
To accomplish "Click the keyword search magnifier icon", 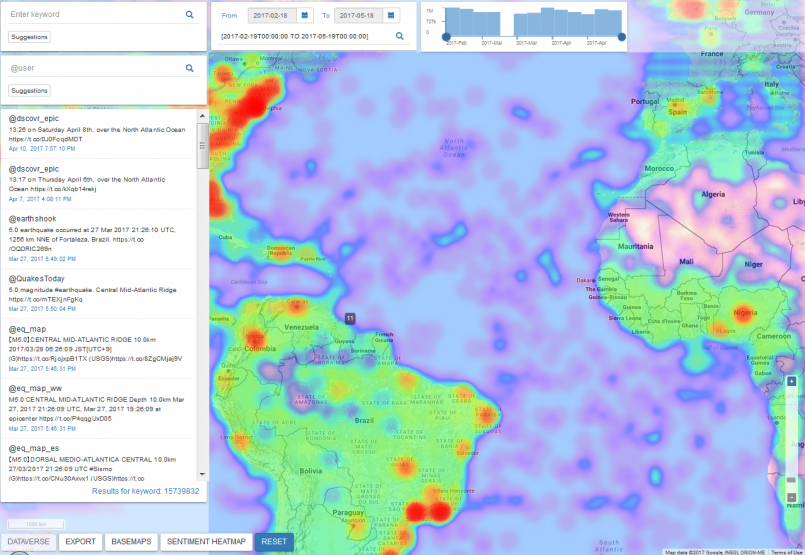I will [x=189, y=14].
